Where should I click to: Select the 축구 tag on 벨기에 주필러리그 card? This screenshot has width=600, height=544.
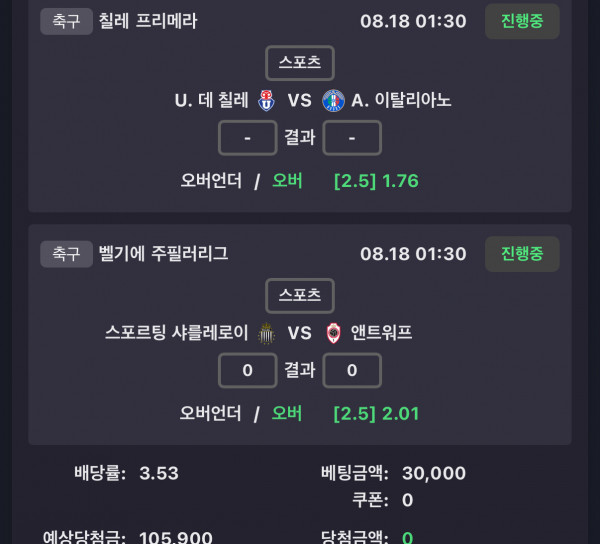pyautogui.click(x=66, y=254)
